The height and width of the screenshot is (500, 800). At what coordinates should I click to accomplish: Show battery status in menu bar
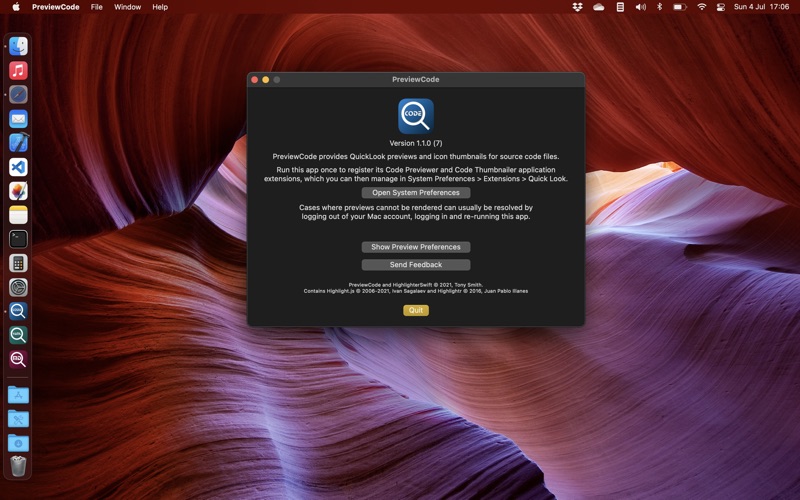click(x=680, y=7)
